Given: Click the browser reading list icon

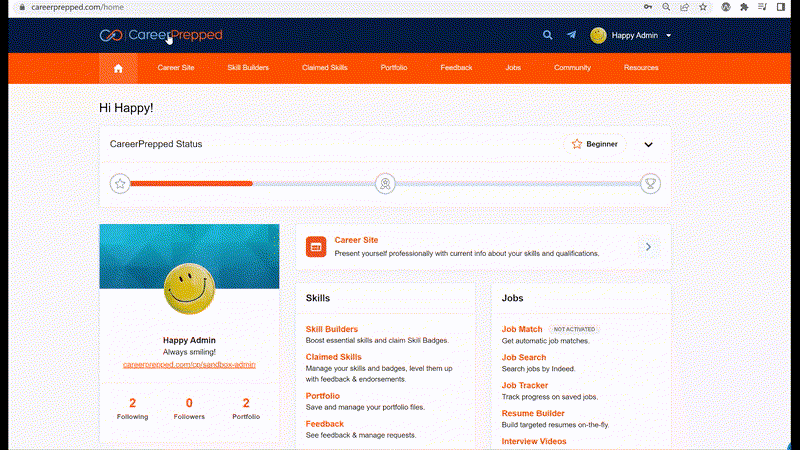Looking at the screenshot, I should coord(762,7).
